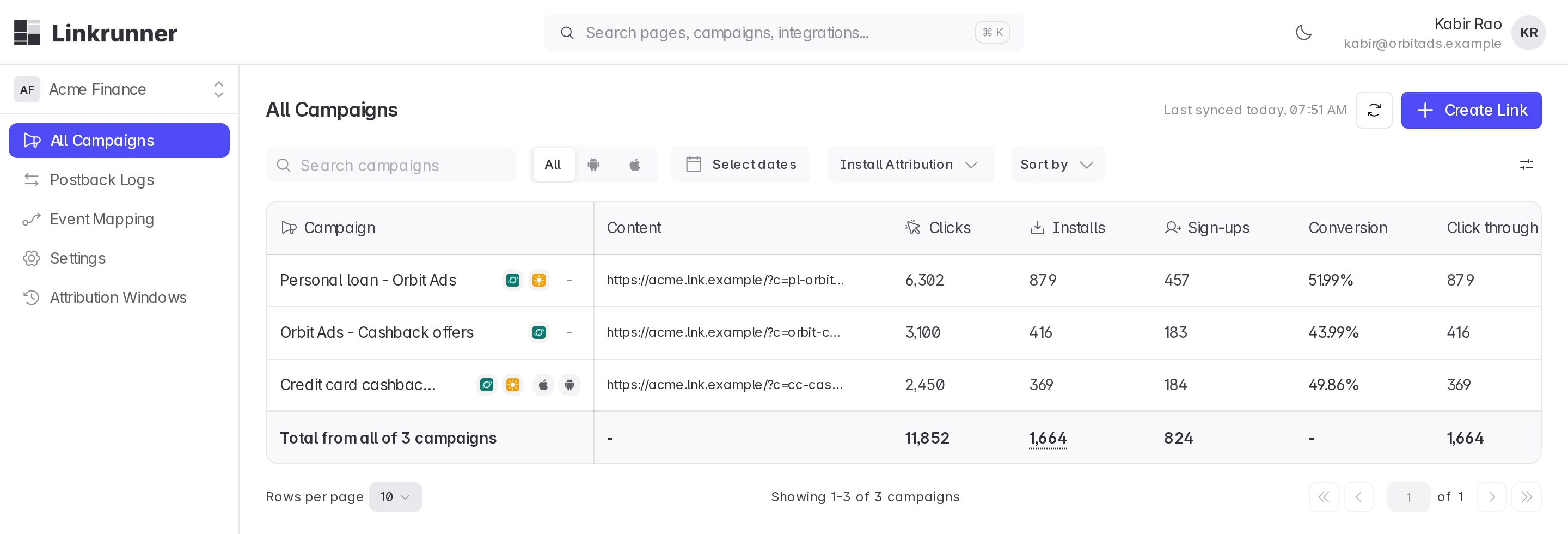Click the Create Link button
The image size is (1568, 534).
click(x=1471, y=110)
